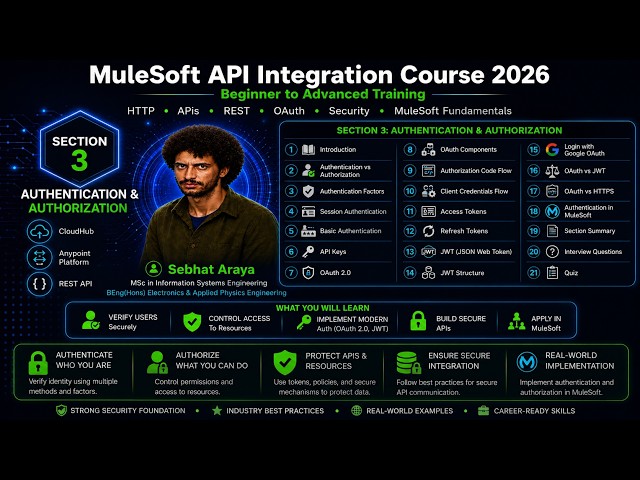Click the "Sebhat Araya" name text
This screenshot has width=640, height=480.
(x=211, y=269)
